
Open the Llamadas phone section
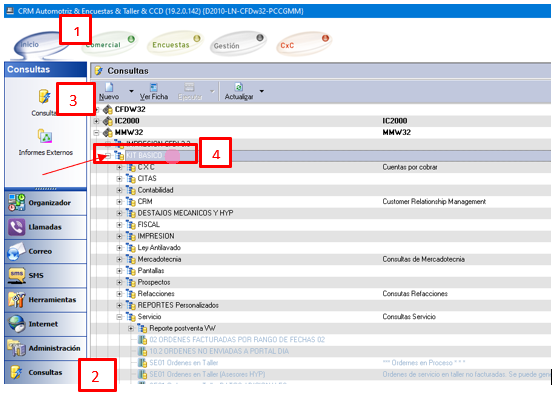point(45,227)
